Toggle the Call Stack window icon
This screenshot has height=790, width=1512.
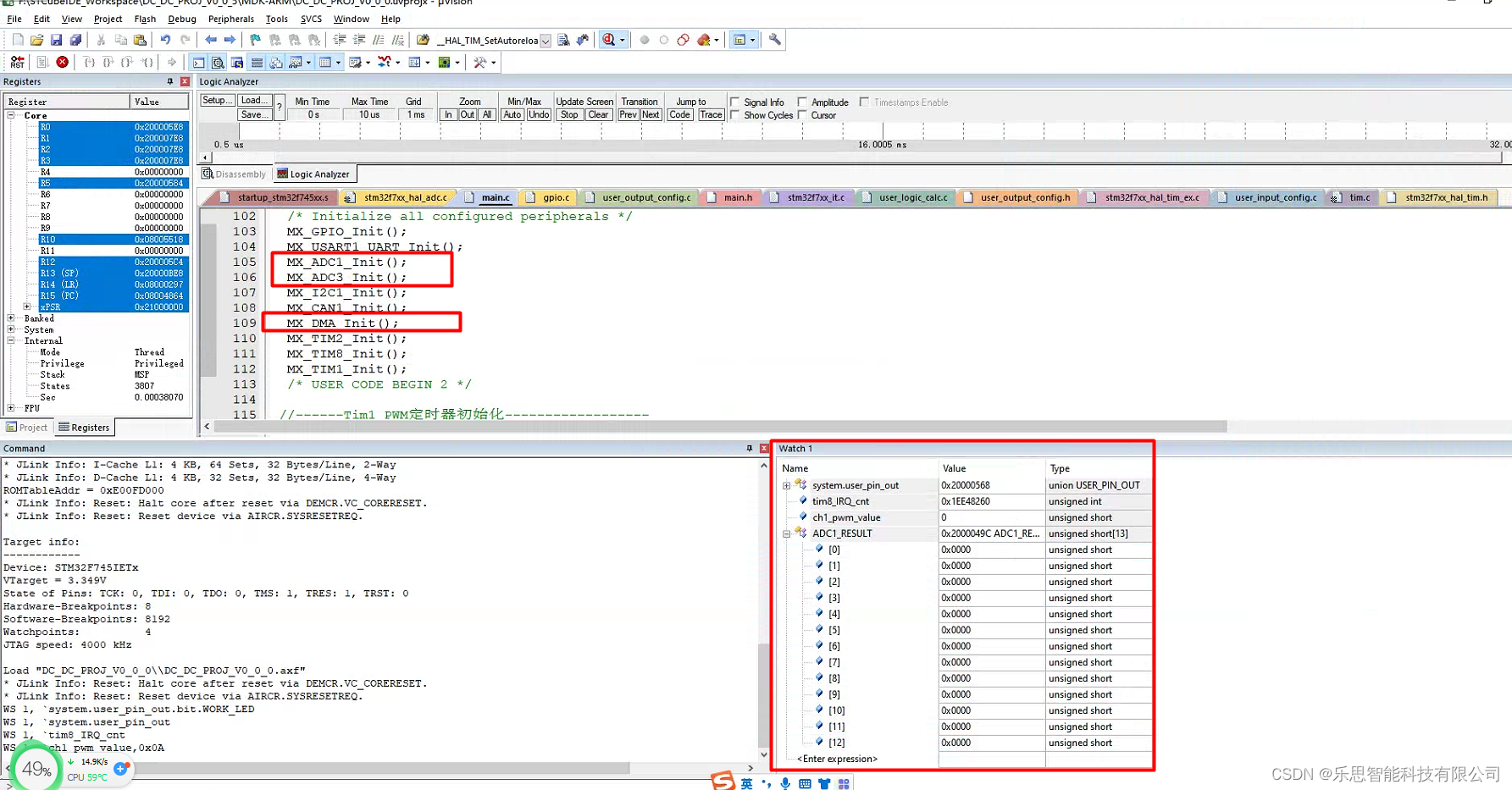point(276,63)
